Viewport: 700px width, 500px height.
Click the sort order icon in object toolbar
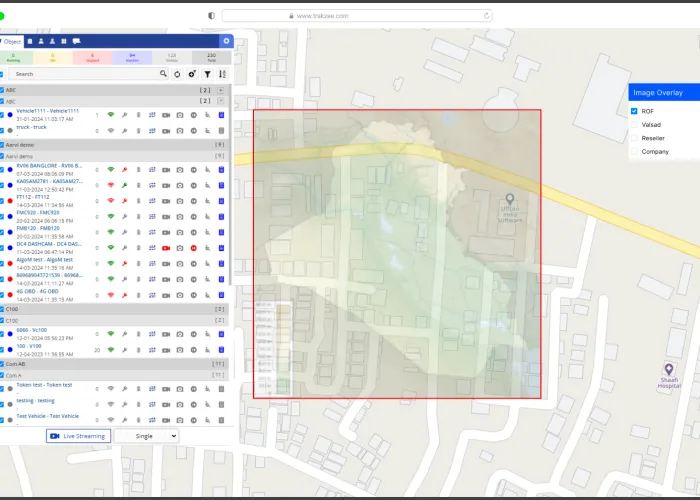tap(222, 74)
